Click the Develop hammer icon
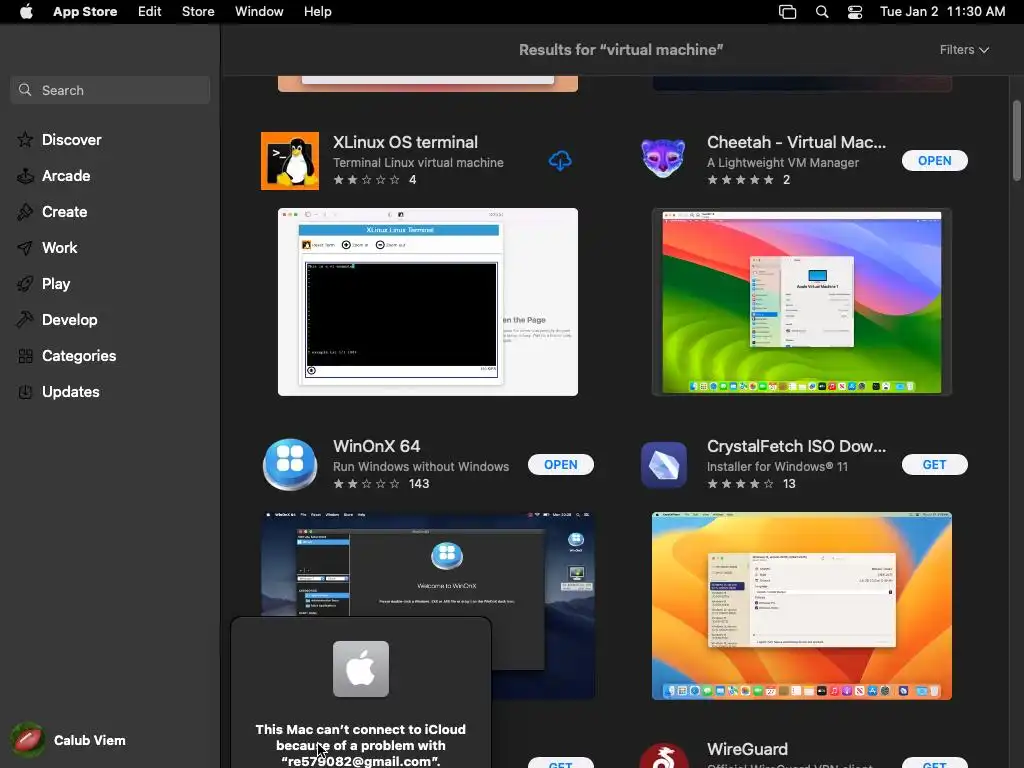This screenshot has height=768, width=1024. coord(25,319)
